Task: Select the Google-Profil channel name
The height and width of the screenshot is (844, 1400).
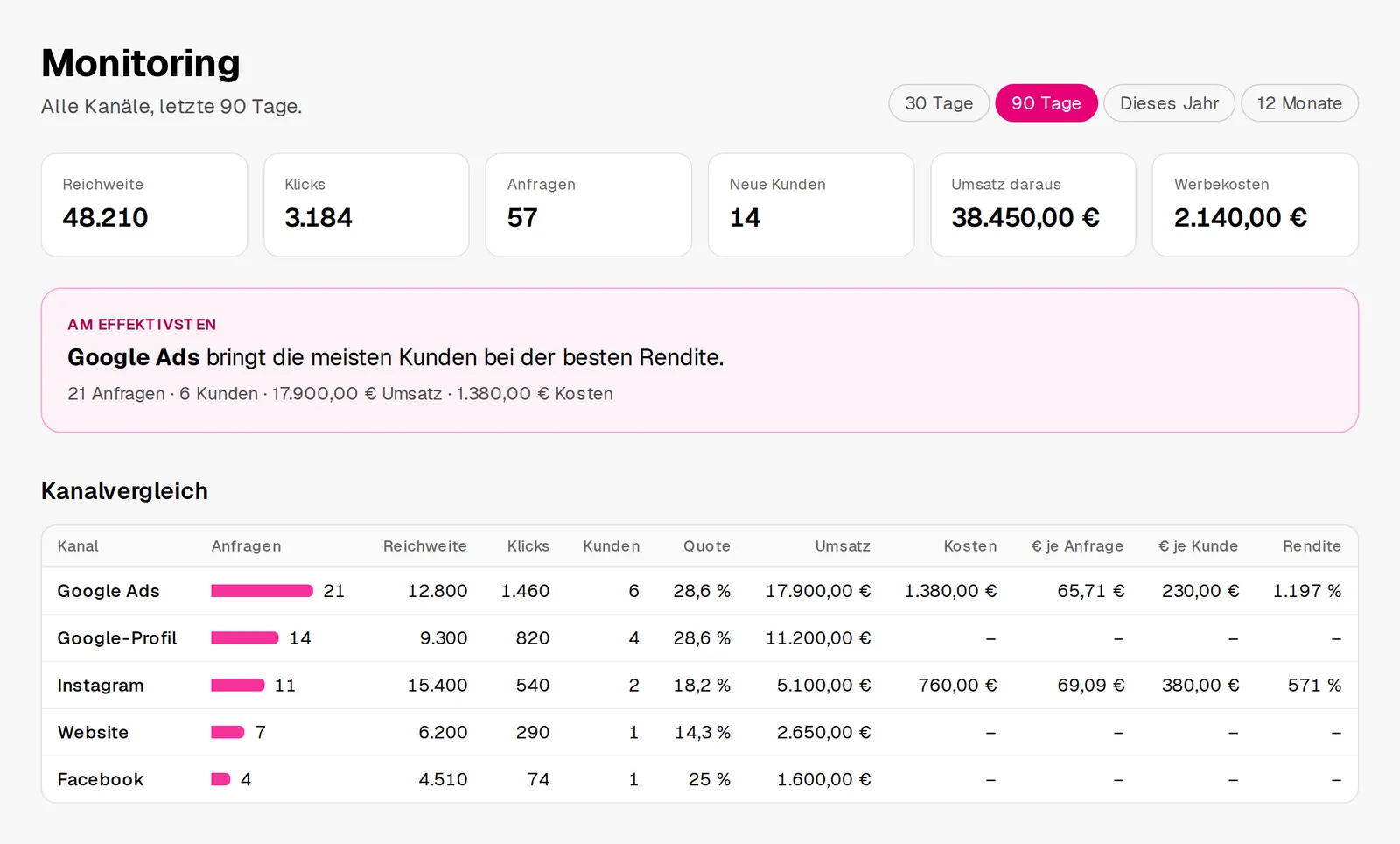Action: click(117, 638)
